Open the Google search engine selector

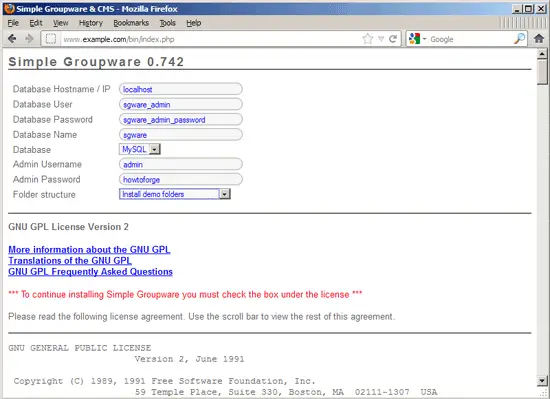[417, 39]
